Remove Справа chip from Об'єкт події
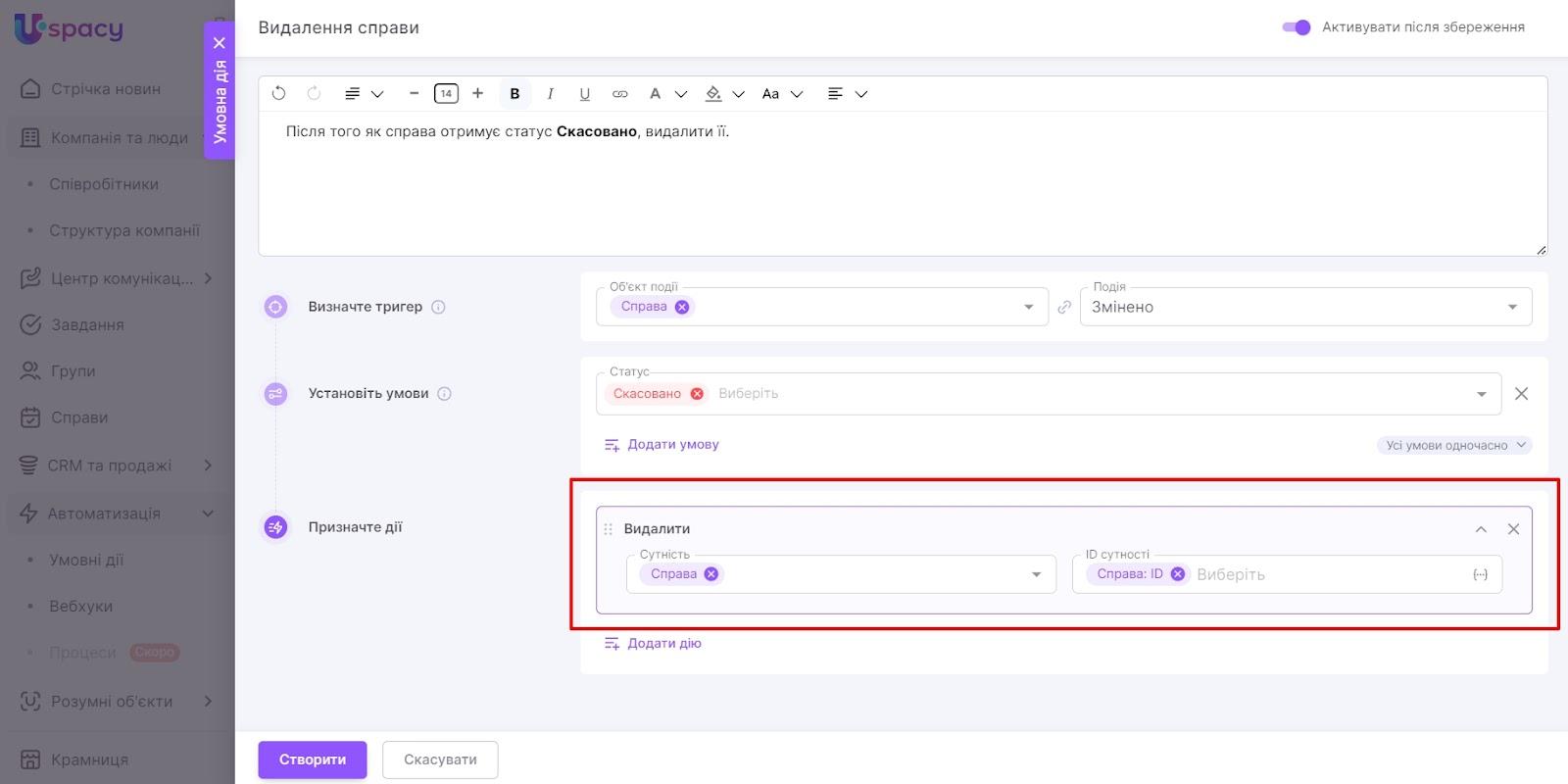Viewport: 1568px width, 784px height. pyautogui.click(x=682, y=307)
